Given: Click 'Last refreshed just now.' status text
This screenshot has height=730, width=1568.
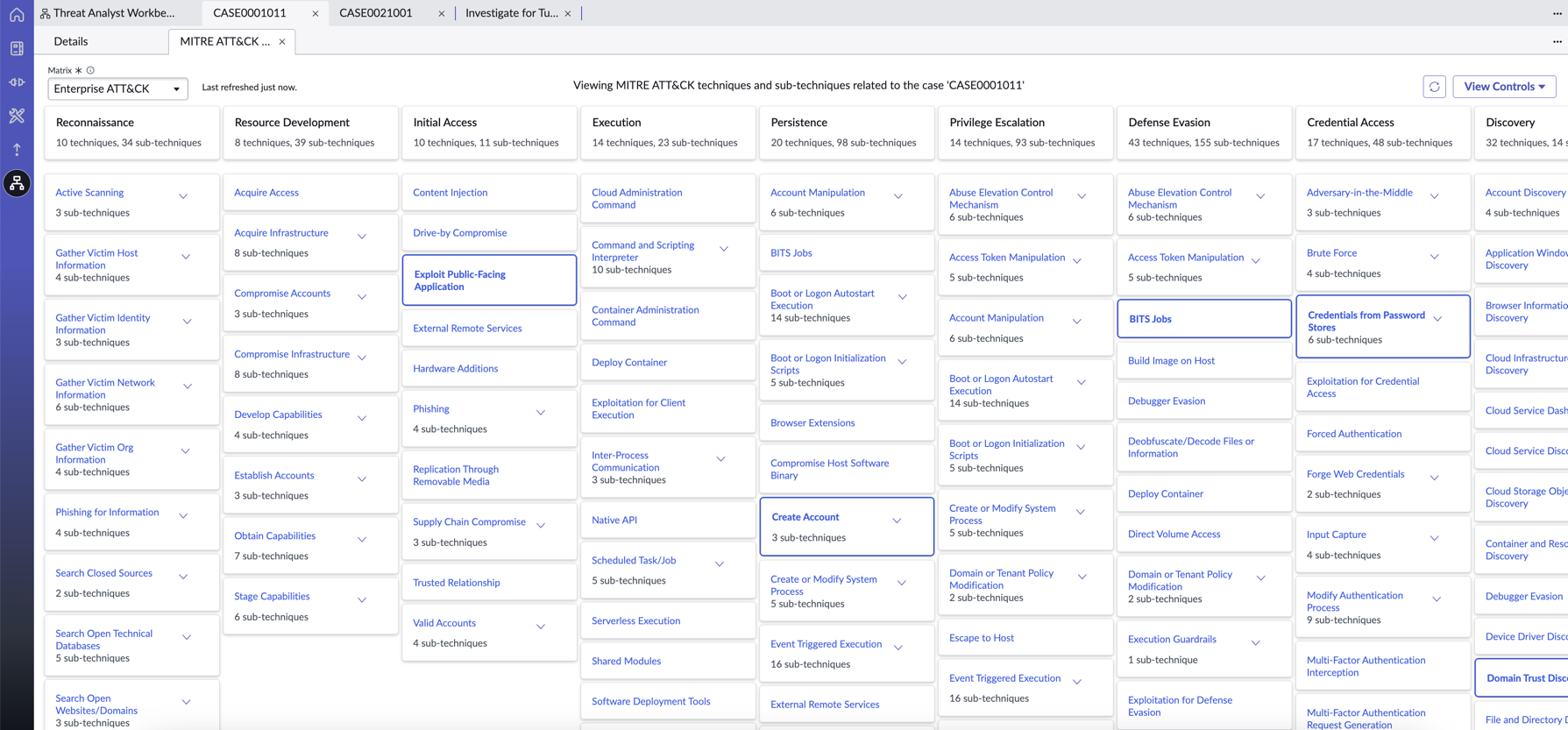Looking at the screenshot, I should click(250, 88).
